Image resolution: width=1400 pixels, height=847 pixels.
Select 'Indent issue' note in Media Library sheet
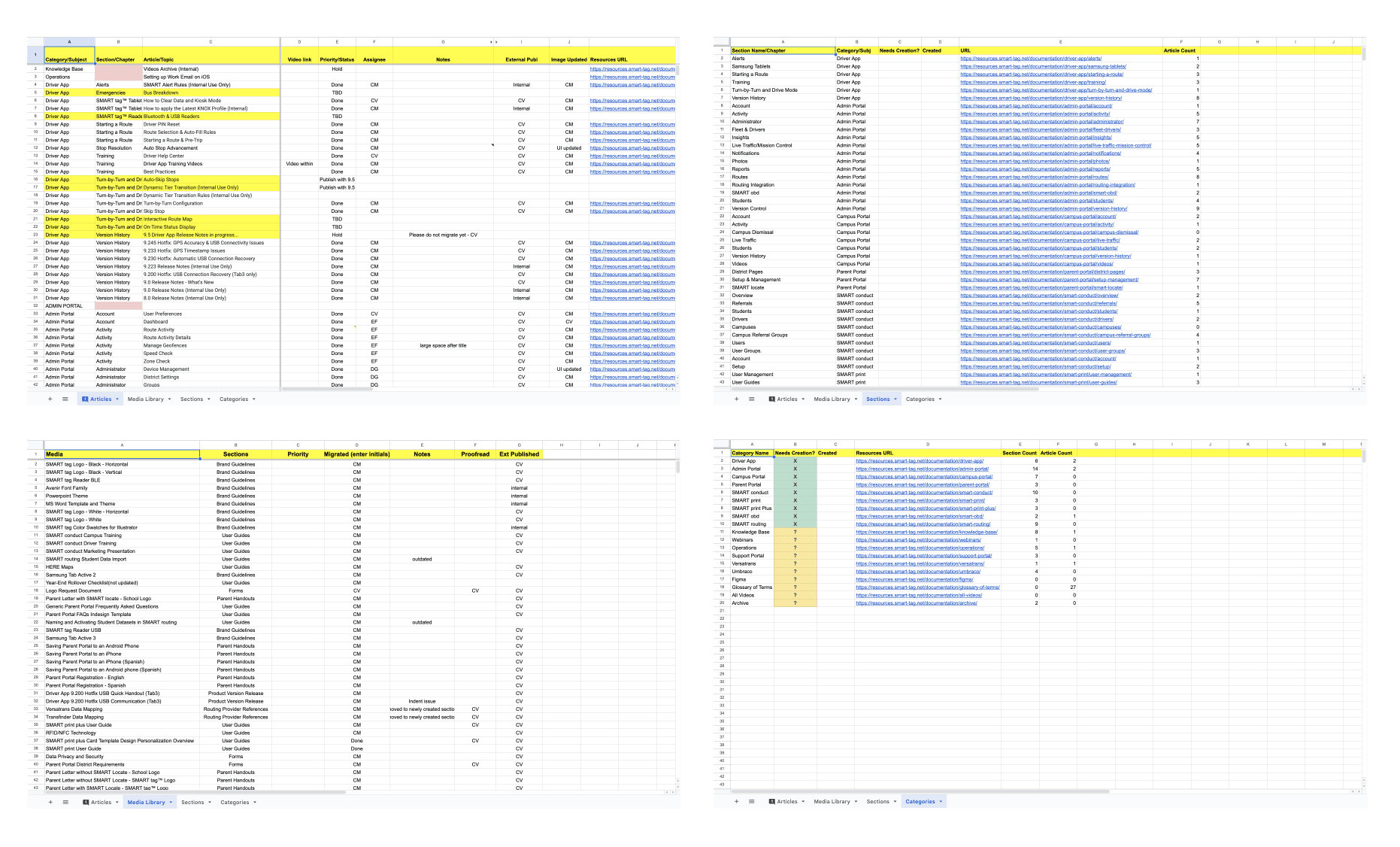tap(422, 701)
